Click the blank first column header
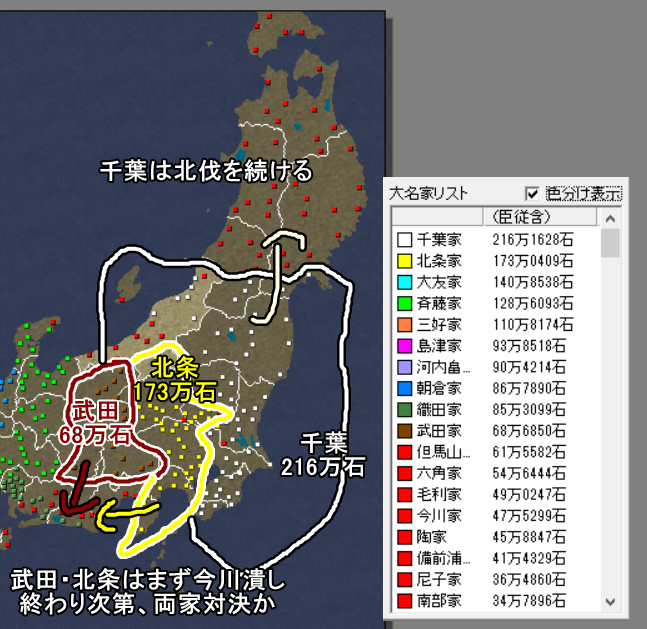 pyautogui.click(x=435, y=217)
